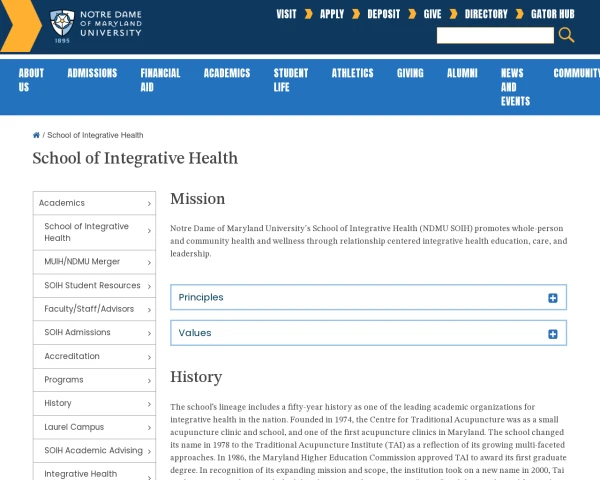Click the School of Integrative Health page title
The width and height of the screenshot is (600, 480).
[x=135, y=158]
